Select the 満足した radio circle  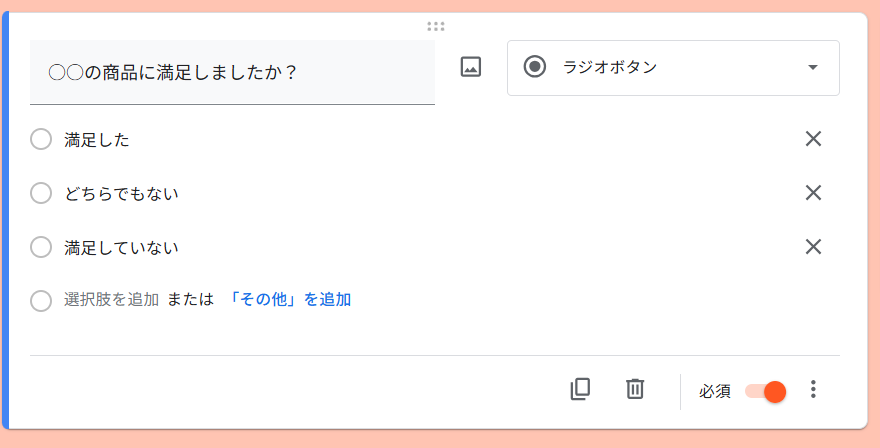coord(41,139)
